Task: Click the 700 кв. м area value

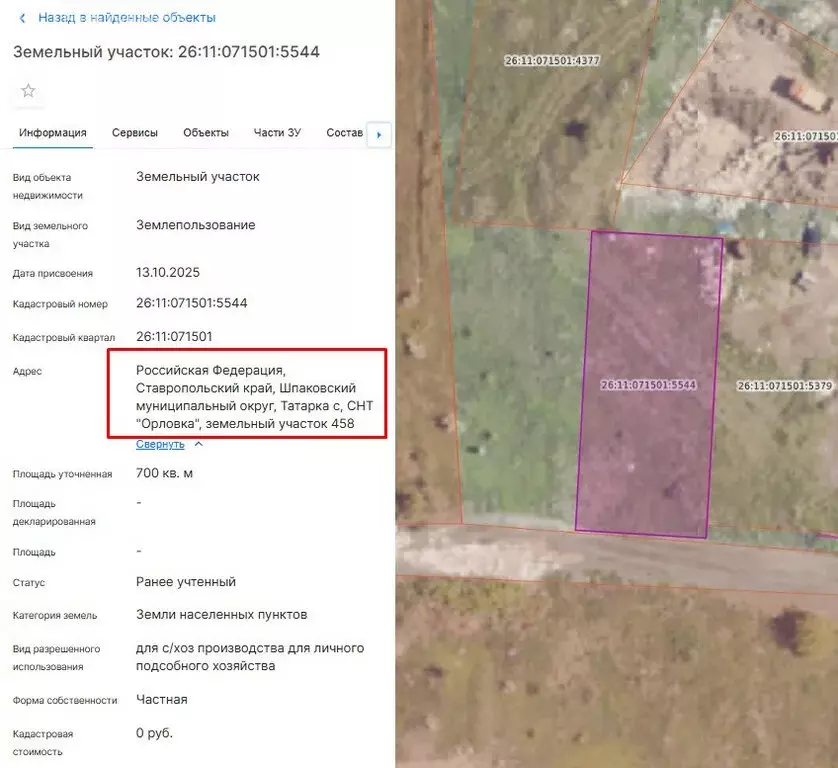Action: (165, 473)
